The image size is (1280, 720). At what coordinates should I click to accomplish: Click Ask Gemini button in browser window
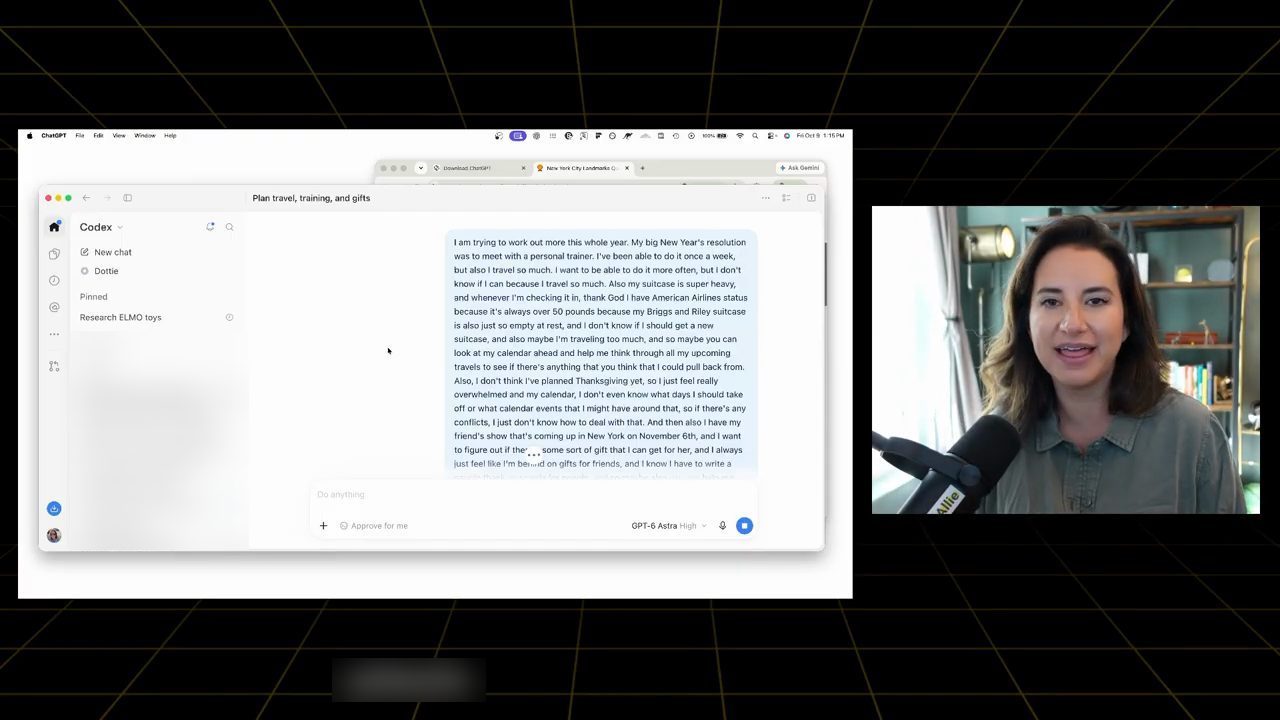[x=800, y=168]
